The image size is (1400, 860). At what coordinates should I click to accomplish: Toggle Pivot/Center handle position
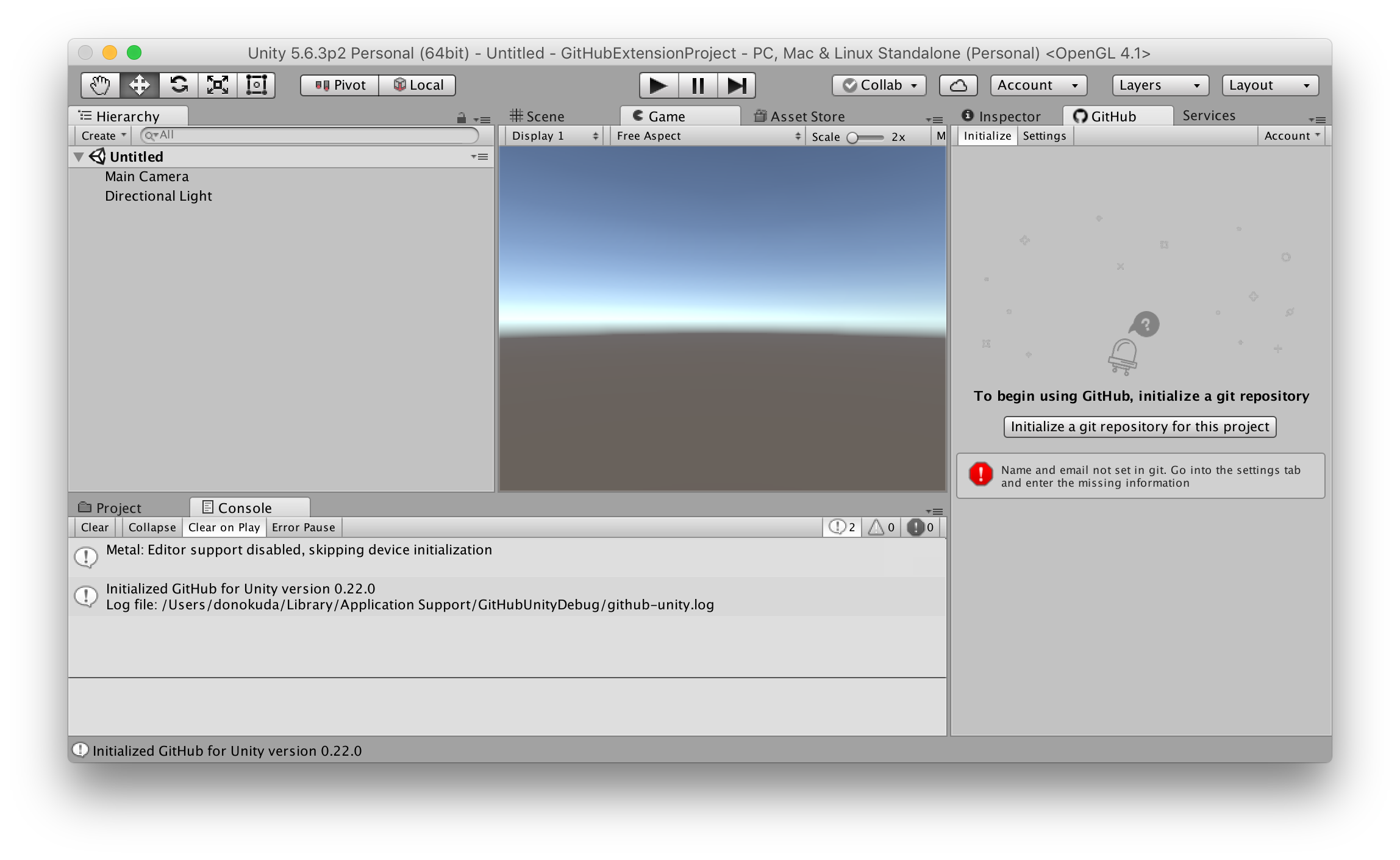pos(340,85)
